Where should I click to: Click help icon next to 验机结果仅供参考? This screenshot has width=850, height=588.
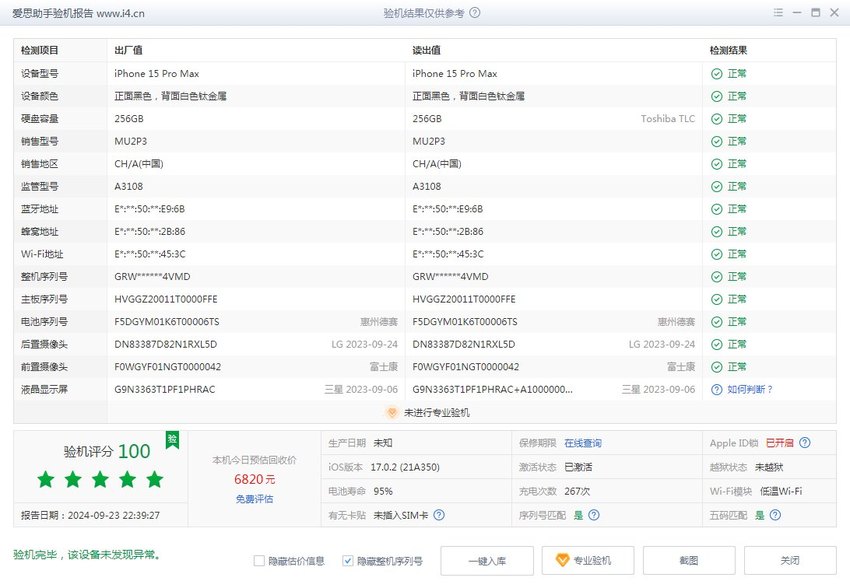point(475,12)
